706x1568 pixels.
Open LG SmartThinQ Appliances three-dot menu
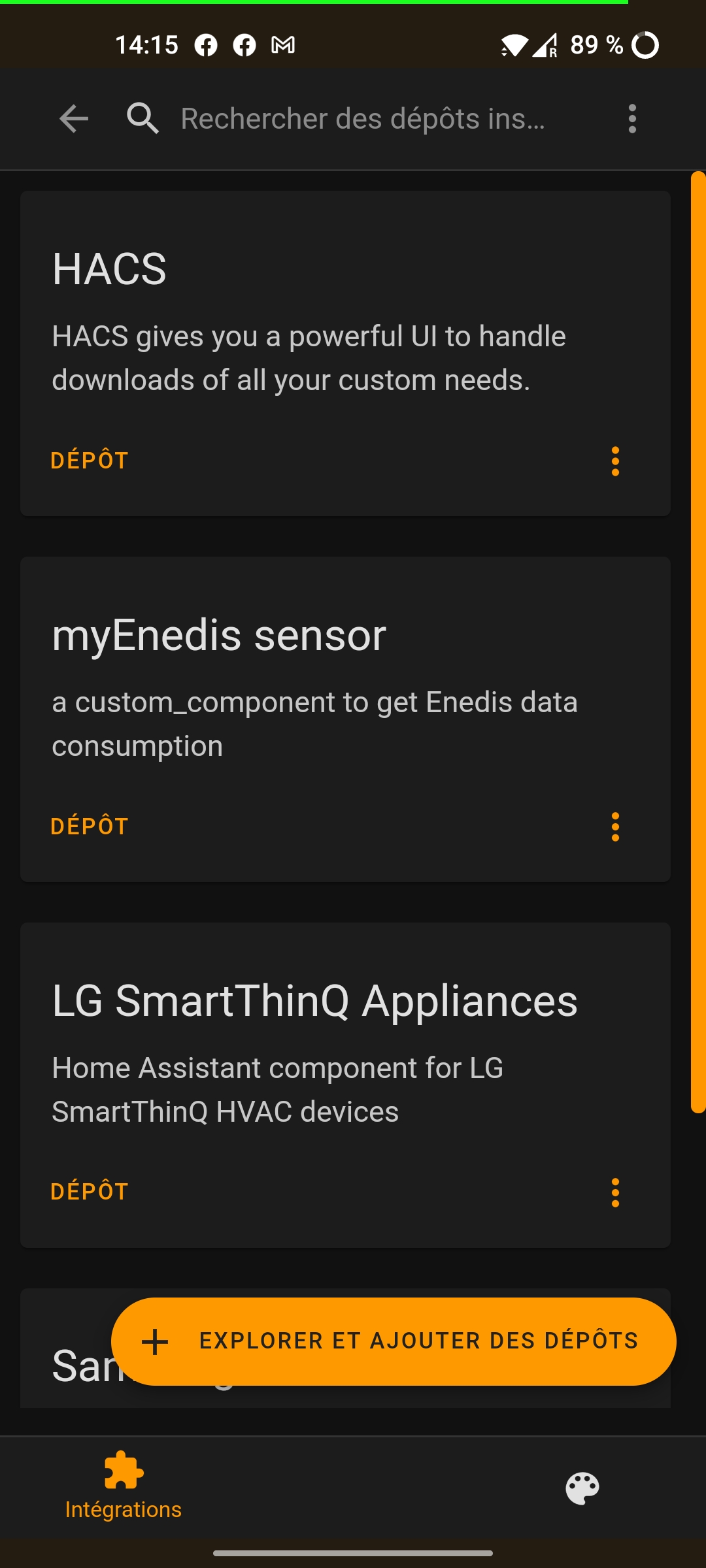(615, 1193)
